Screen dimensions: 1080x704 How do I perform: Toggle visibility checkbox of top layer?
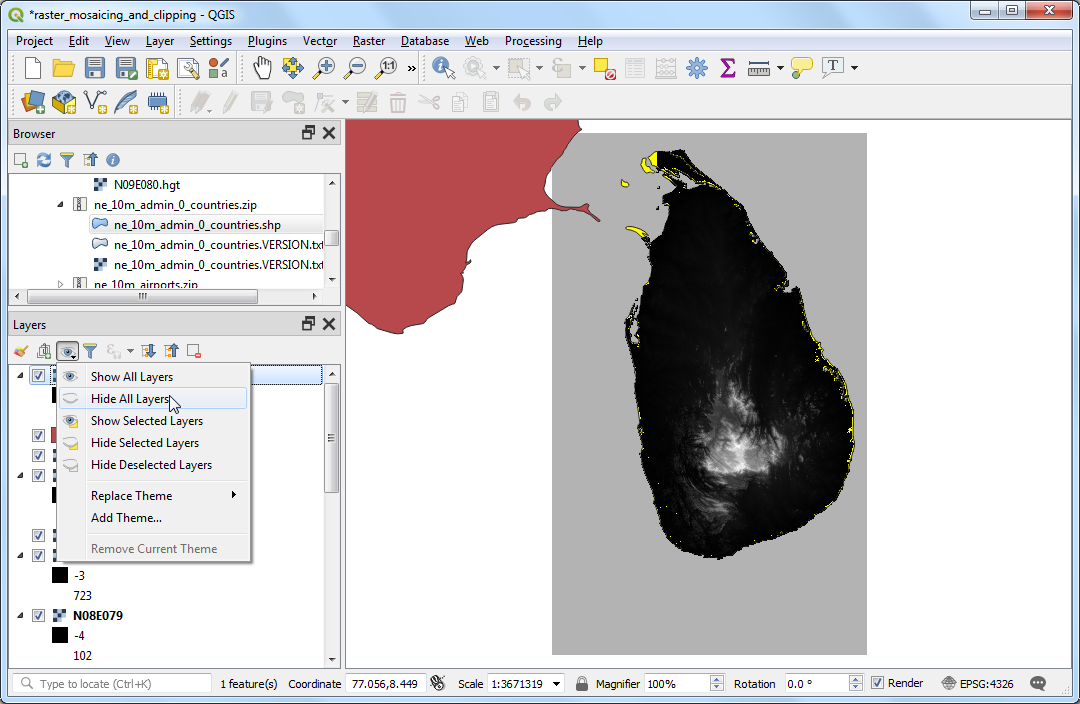coord(39,375)
